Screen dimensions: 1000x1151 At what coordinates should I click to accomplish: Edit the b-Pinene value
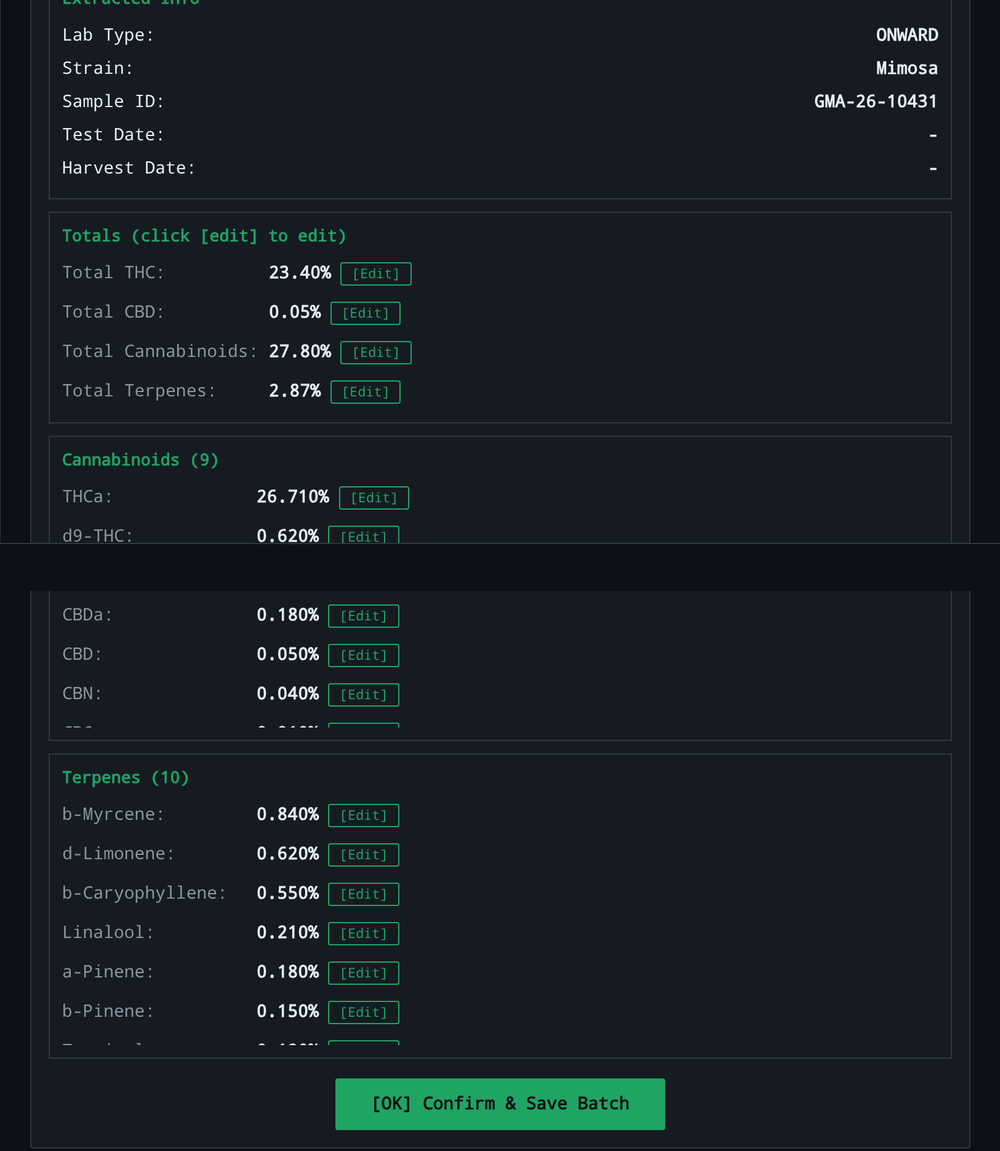(363, 1012)
